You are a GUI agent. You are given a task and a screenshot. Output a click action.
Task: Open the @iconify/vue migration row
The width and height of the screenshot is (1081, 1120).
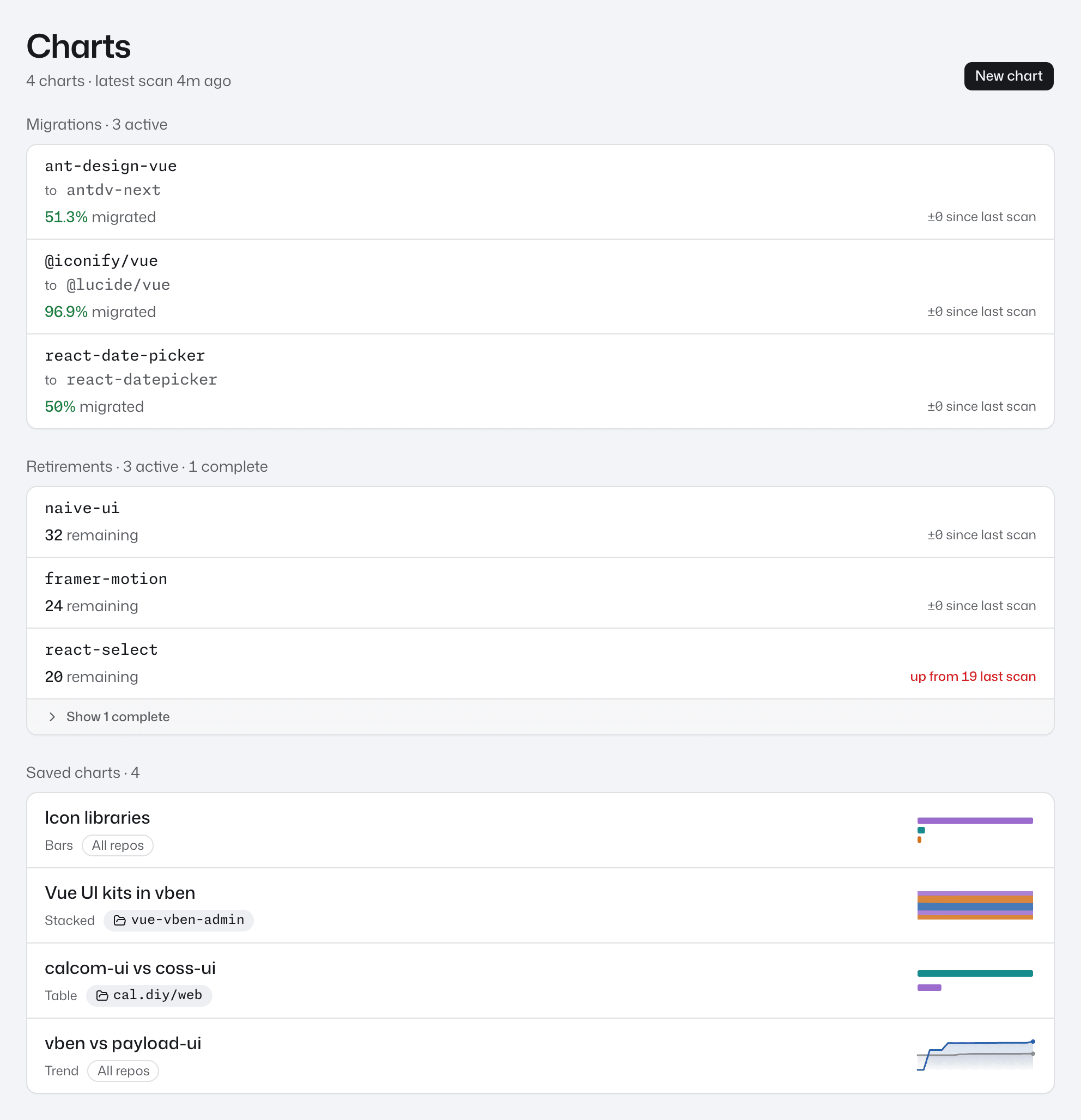540,287
